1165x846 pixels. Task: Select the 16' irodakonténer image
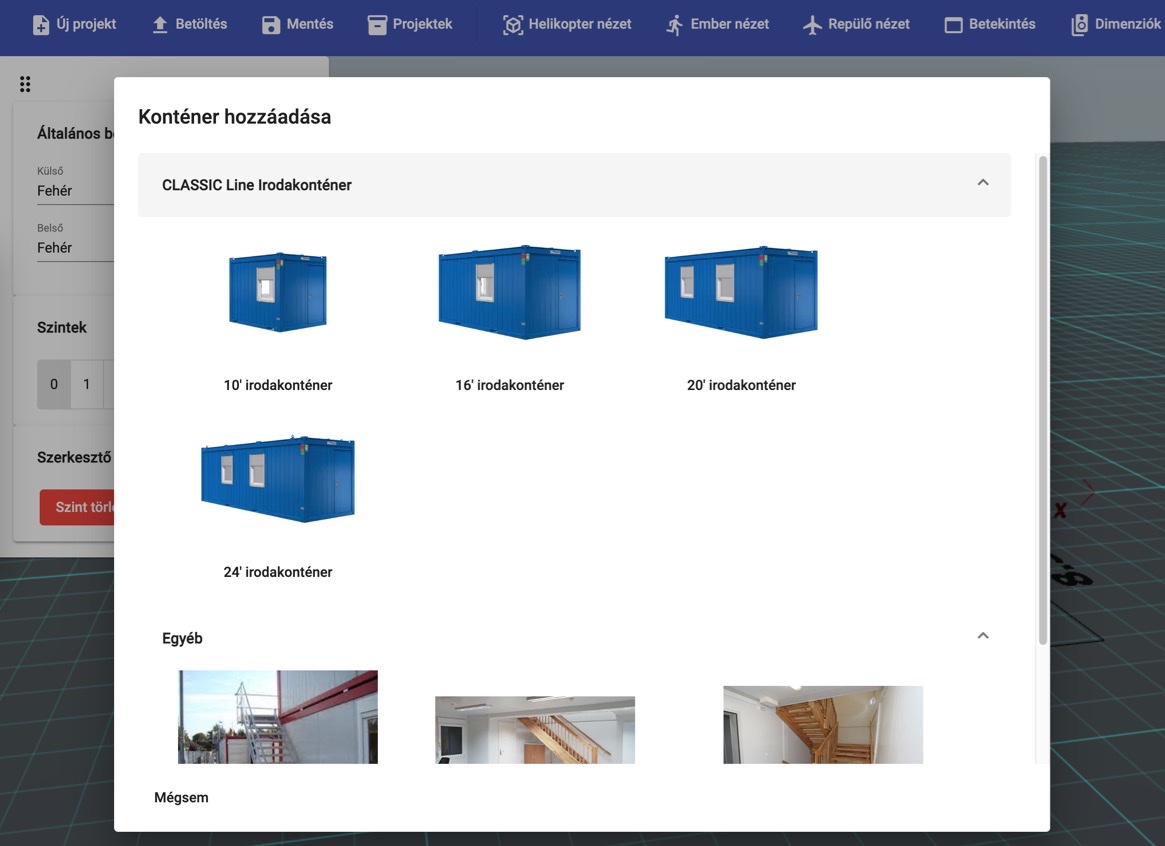(510, 292)
